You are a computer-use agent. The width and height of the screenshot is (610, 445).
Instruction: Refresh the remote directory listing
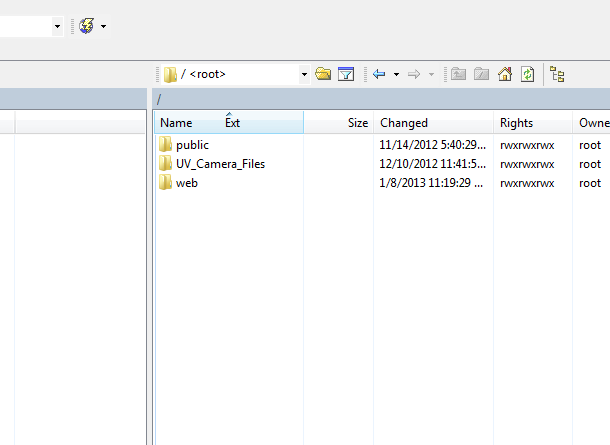(x=527, y=74)
